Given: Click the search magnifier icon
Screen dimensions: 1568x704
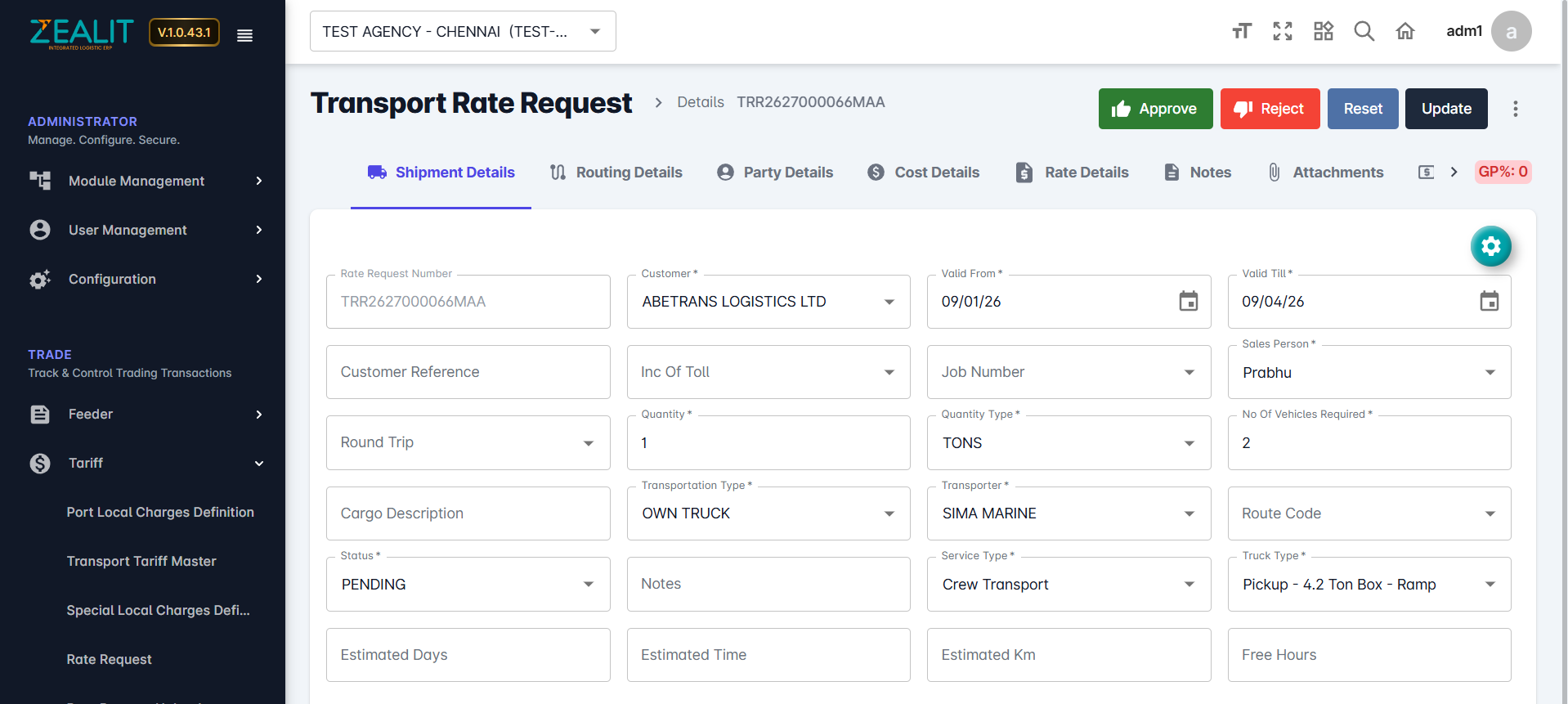Looking at the screenshot, I should [1364, 31].
